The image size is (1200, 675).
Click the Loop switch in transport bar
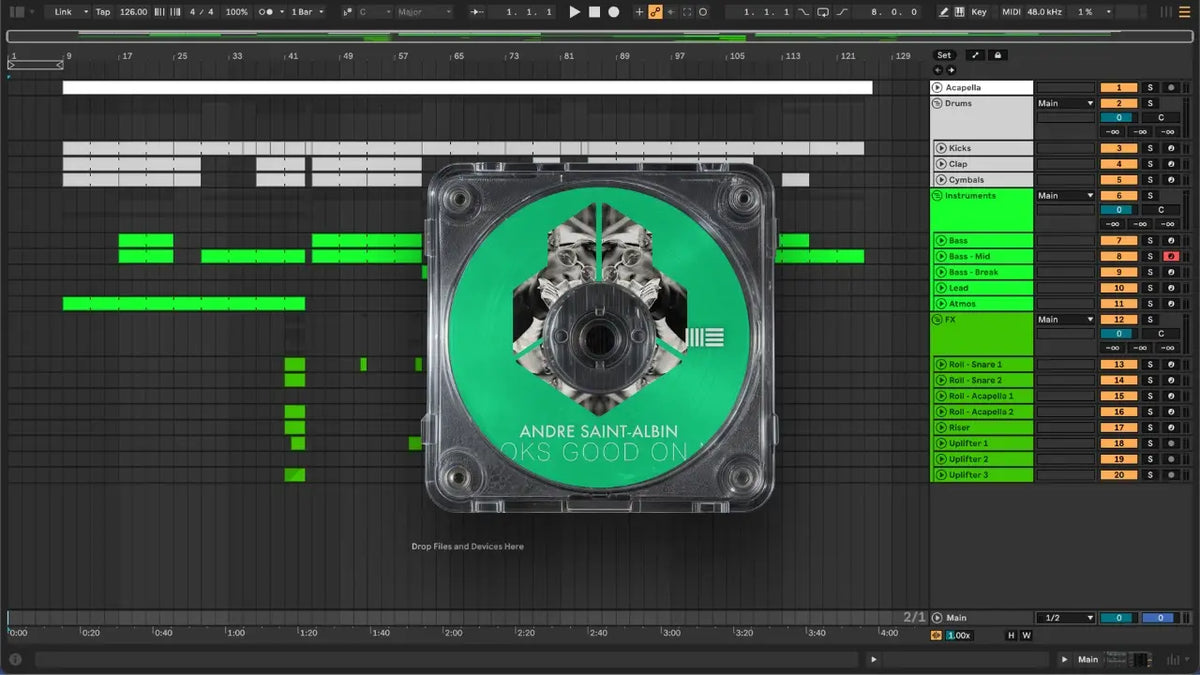822,12
